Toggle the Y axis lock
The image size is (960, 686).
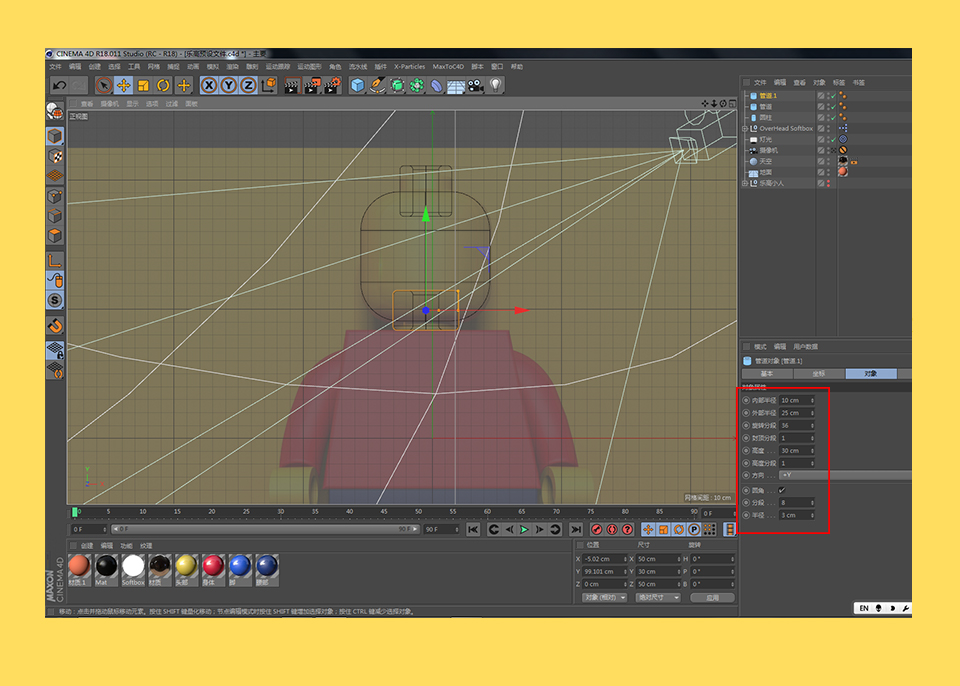click(x=229, y=86)
